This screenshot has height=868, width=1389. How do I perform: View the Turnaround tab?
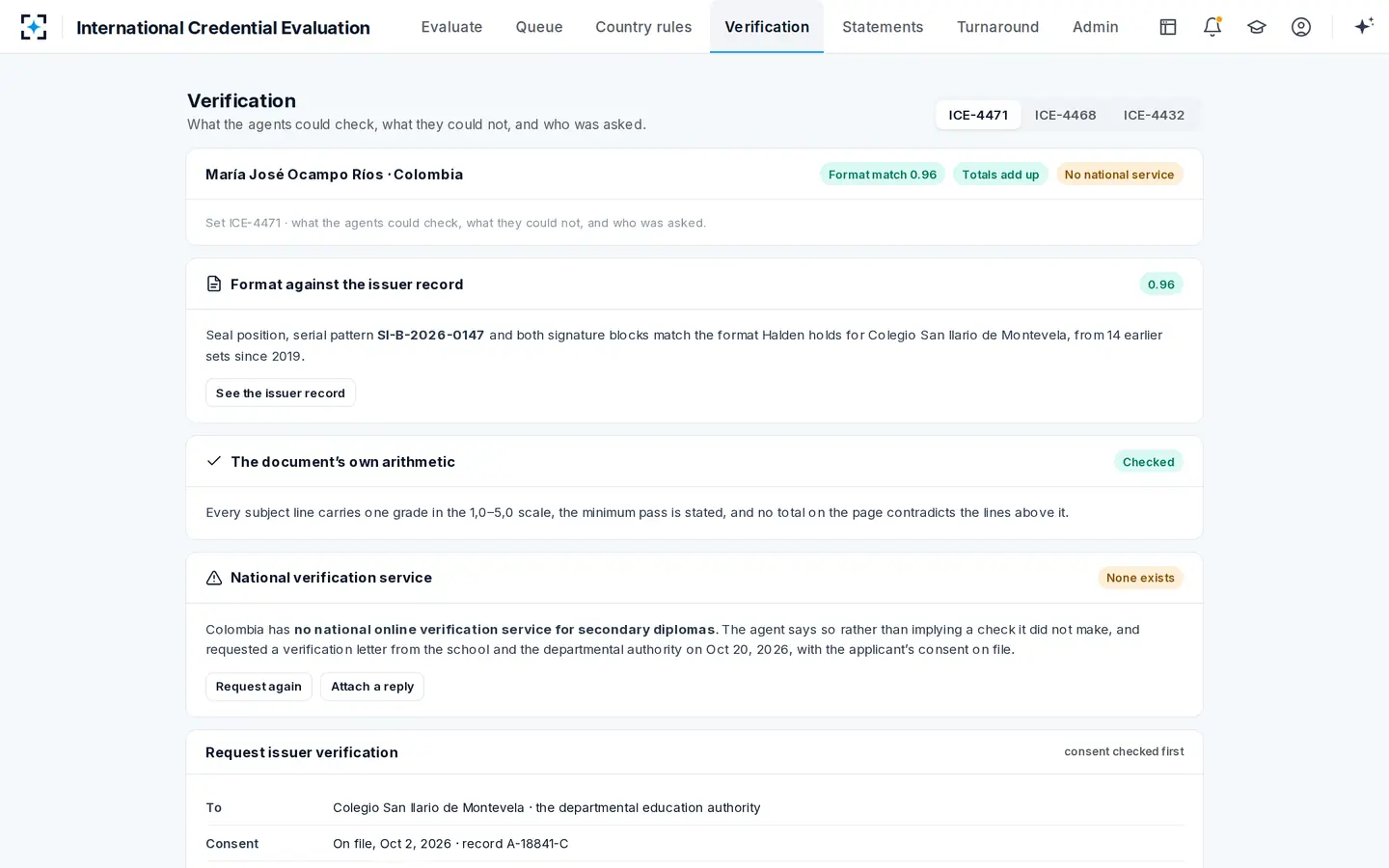click(997, 27)
